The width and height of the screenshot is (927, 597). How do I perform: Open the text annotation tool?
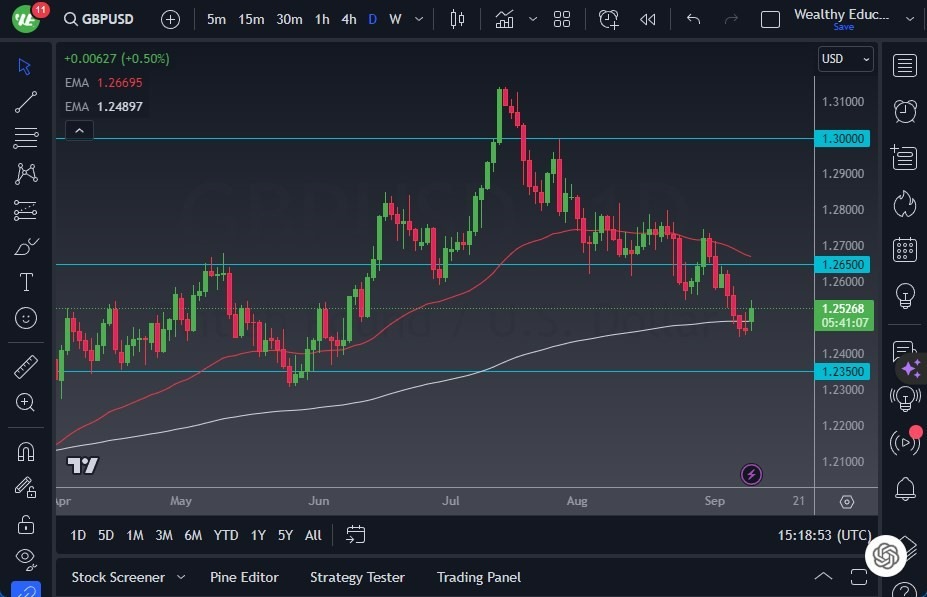coord(25,282)
